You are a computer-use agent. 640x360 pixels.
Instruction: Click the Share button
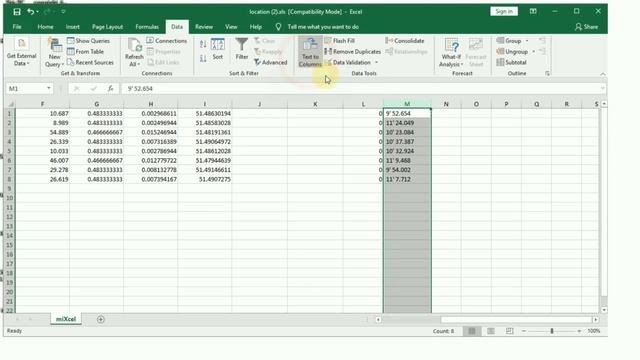tap(587, 27)
